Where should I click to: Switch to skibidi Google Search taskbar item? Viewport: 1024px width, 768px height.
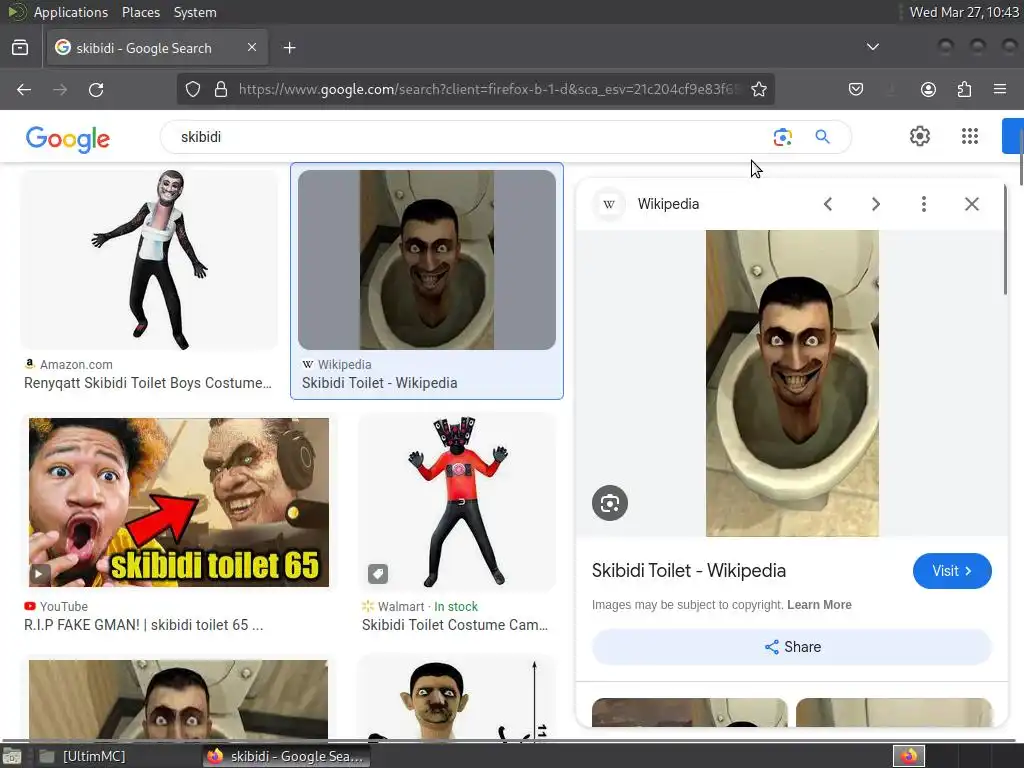pos(287,756)
